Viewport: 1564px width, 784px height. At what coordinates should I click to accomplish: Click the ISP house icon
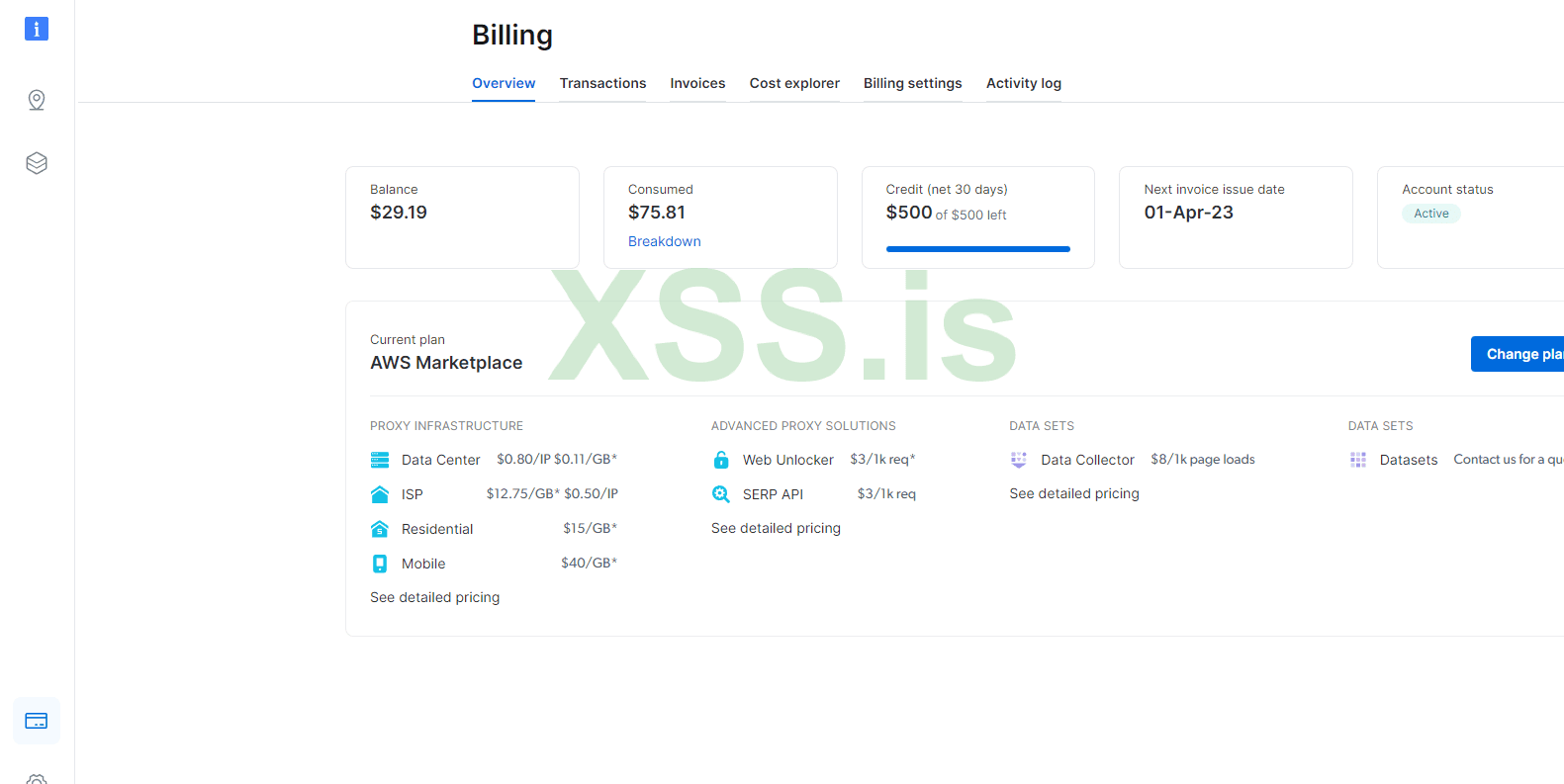coord(380,494)
